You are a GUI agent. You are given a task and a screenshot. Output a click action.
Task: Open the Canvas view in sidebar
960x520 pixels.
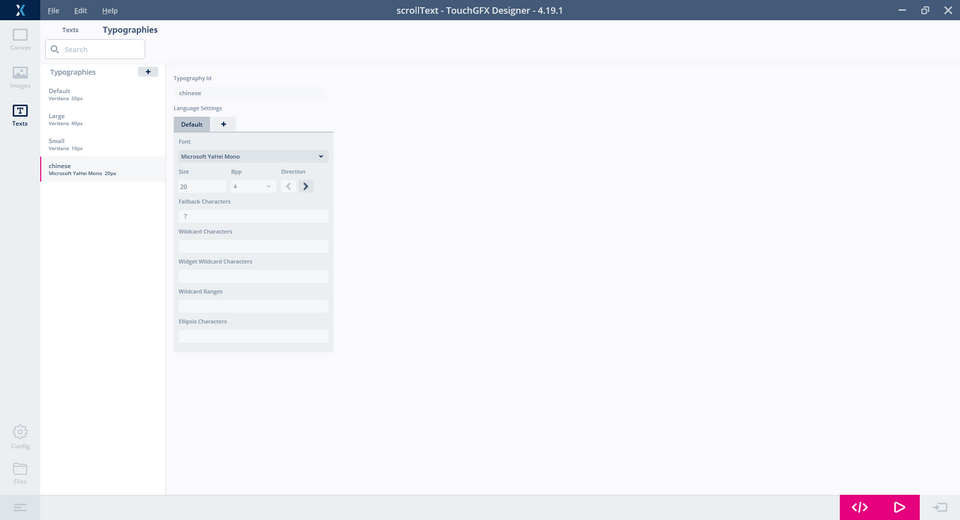[20, 39]
